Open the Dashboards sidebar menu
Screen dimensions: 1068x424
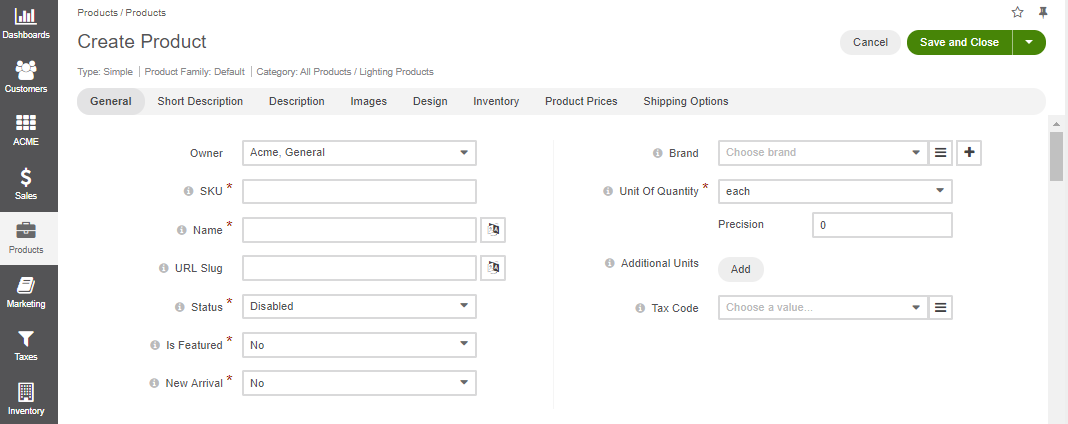[x=26, y=23]
